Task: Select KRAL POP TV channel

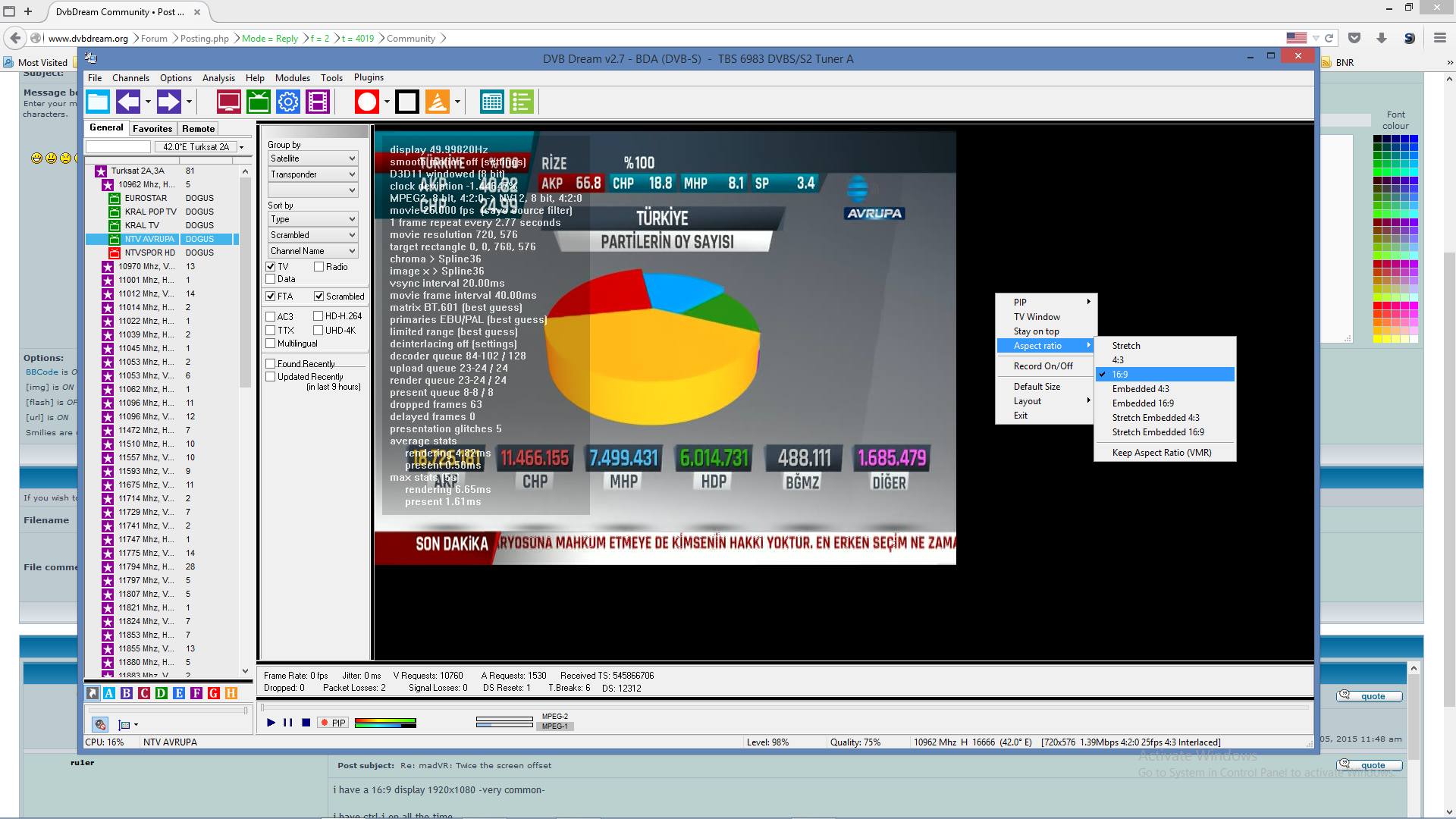Action: click(x=150, y=212)
